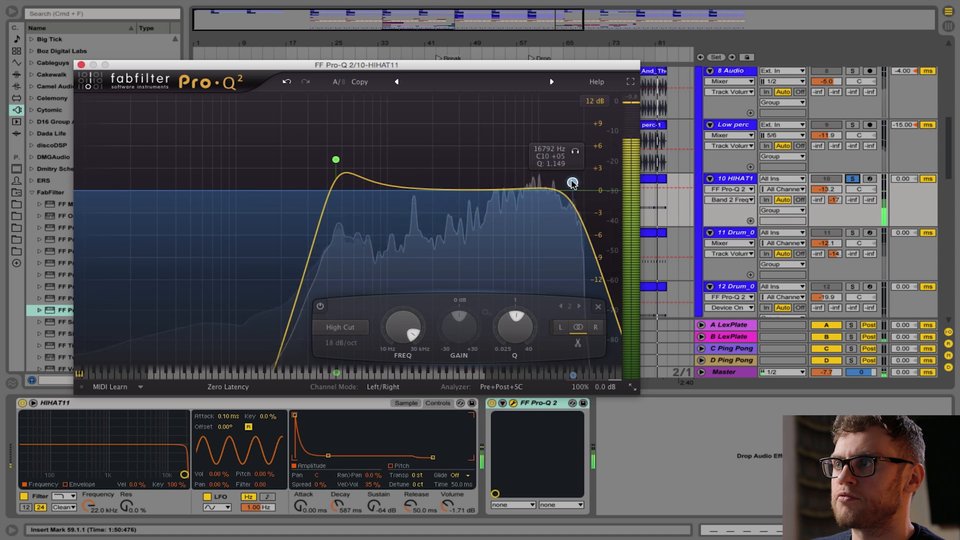Screen dimensions: 960x540
Task: Toggle Pro-Q 2 full screen mode
Action: 630,81
